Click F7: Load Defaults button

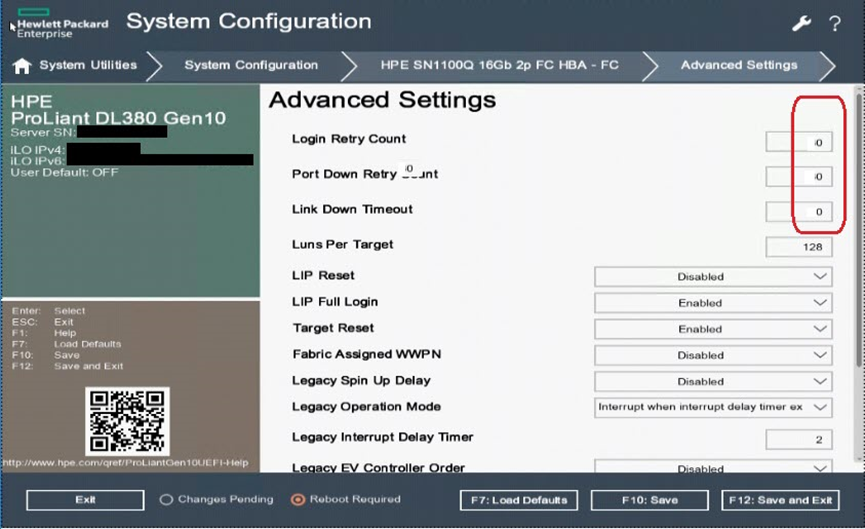pos(519,500)
